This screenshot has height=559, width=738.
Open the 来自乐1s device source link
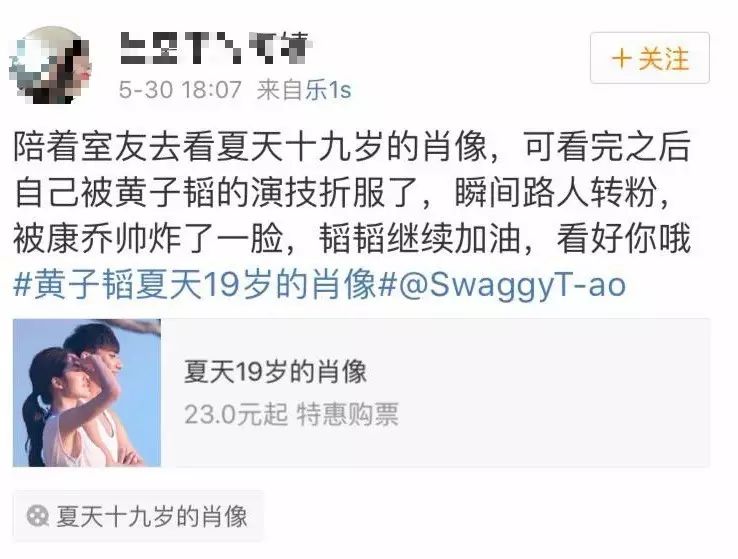304,89
